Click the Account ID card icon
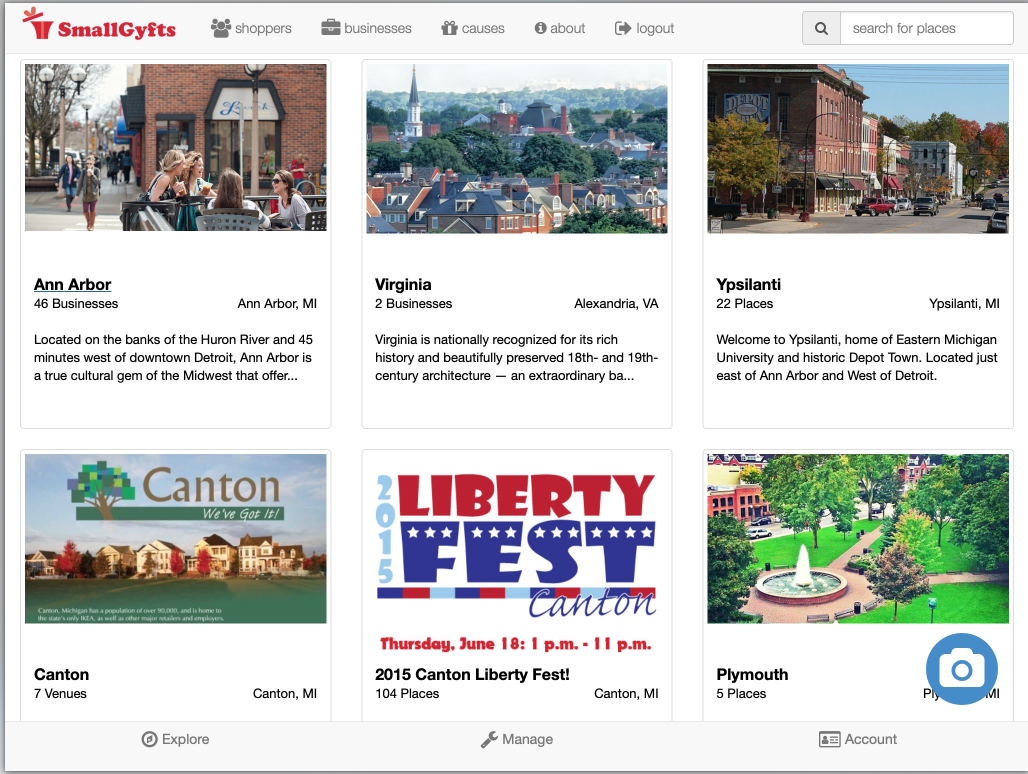 [829, 739]
